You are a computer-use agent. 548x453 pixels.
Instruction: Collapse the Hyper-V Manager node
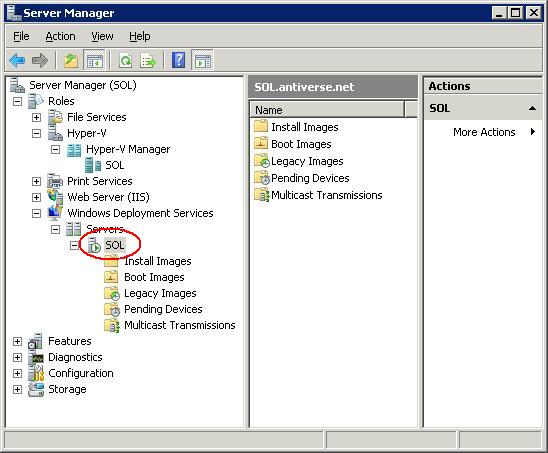[x=55, y=150]
